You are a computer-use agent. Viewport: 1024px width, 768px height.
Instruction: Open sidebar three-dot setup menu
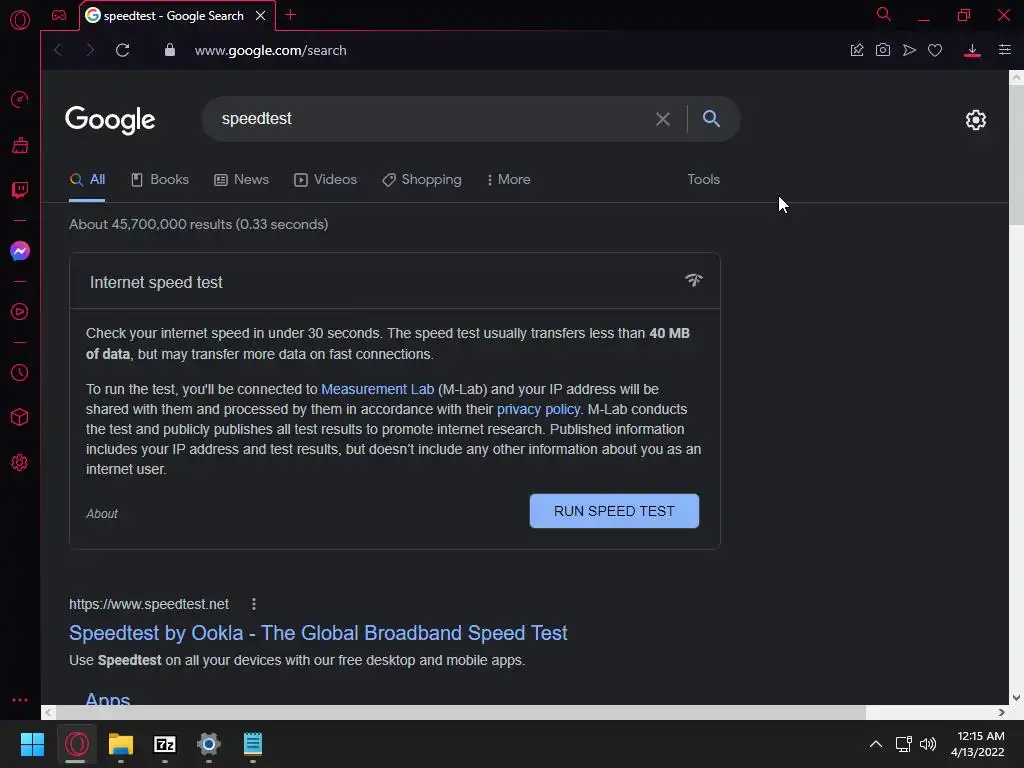[x=20, y=699]
